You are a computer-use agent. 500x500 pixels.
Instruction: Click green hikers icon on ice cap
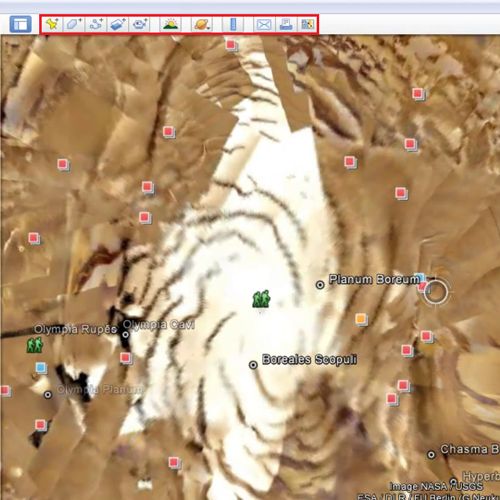tap(261, 299)
